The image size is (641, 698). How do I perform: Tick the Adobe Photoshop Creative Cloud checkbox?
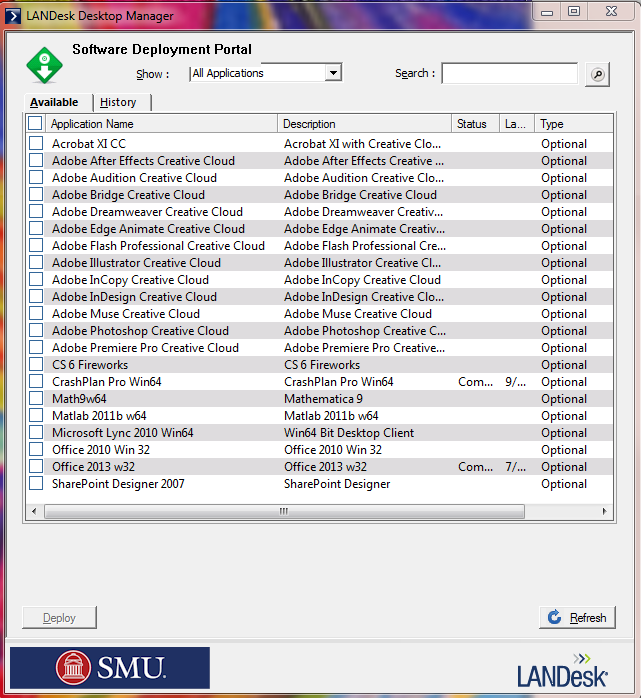[36, 330]
